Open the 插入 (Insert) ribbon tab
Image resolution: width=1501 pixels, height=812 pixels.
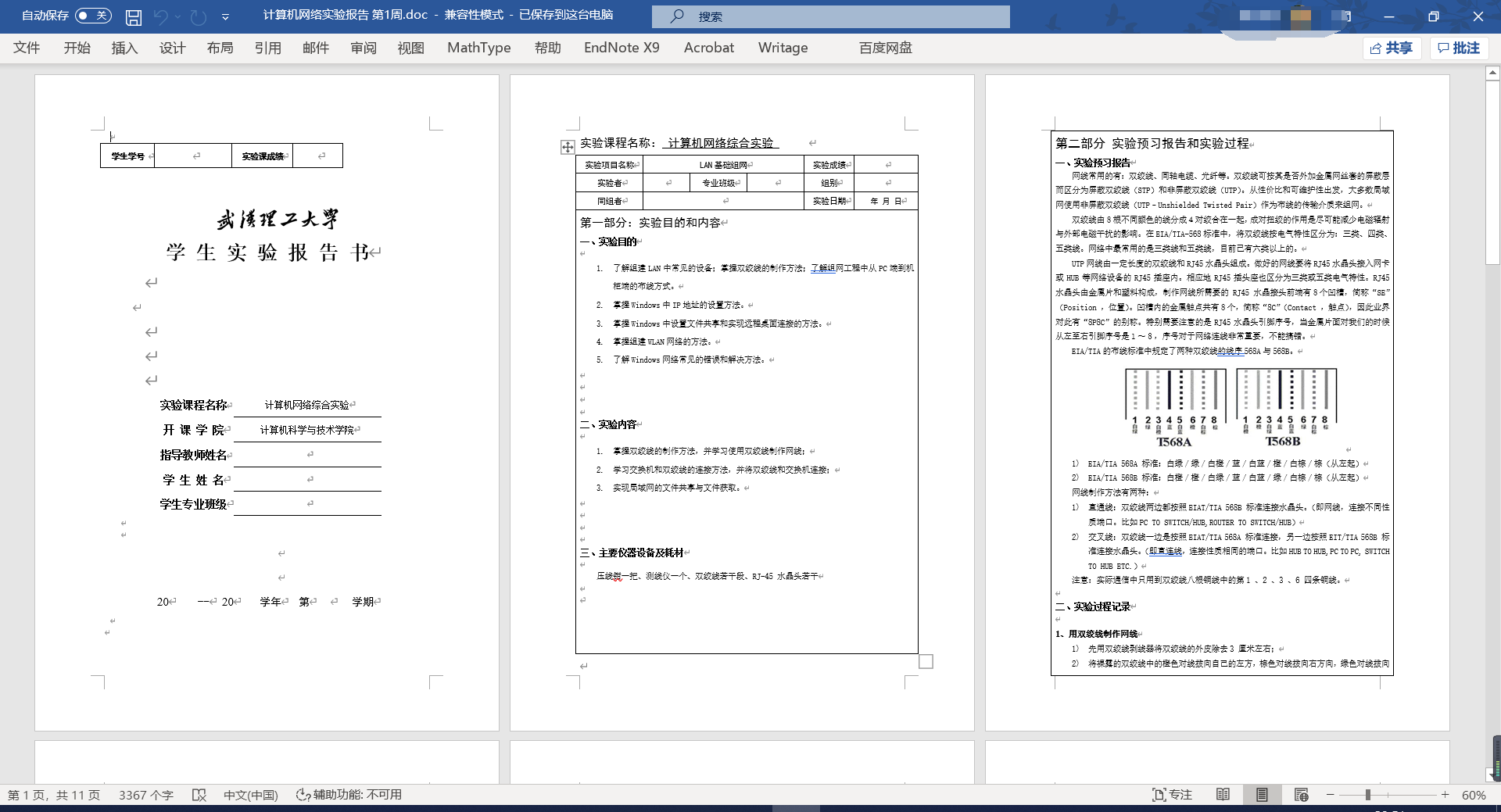click(x=124, y=48)
